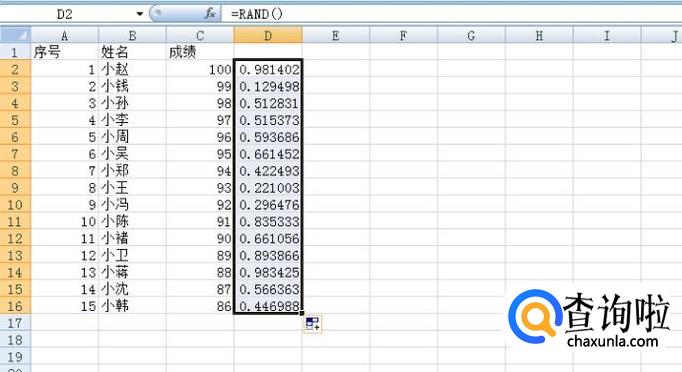Click the fx insert function icon
Image resolution: width=682 pixels, height=372 pixels.
(210, 14)
